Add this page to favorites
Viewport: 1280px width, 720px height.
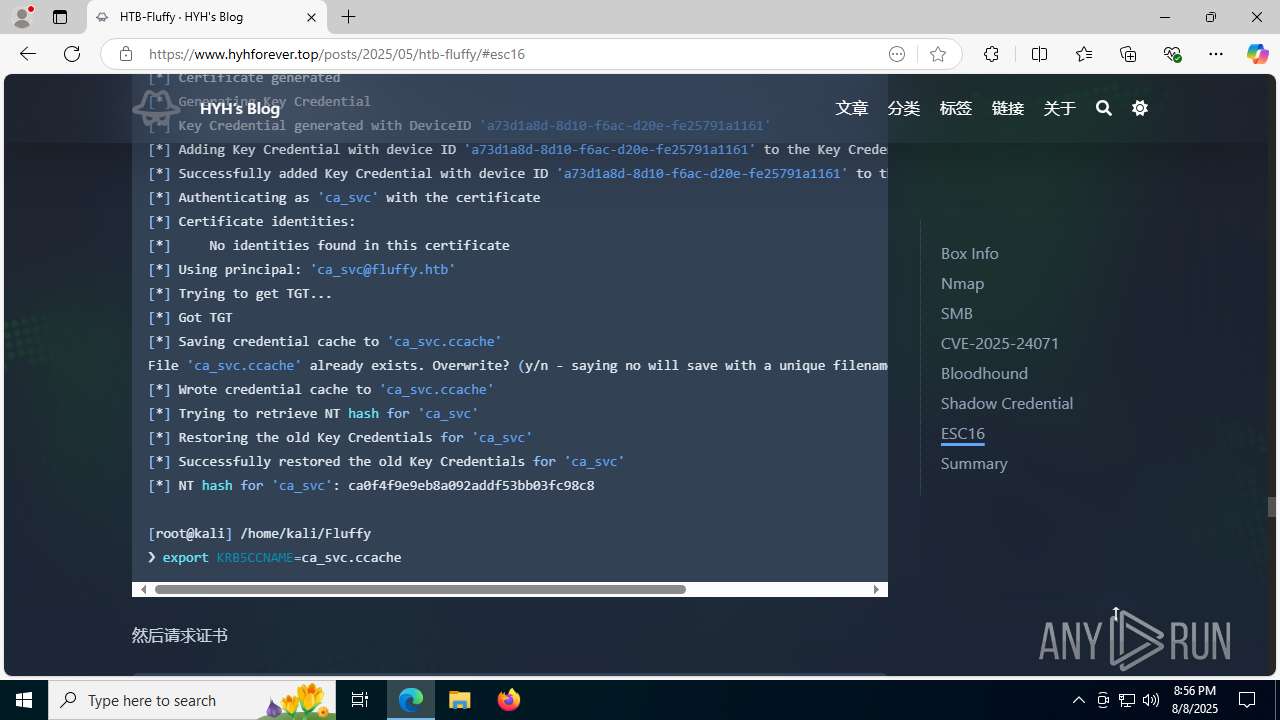click(937, 54)
